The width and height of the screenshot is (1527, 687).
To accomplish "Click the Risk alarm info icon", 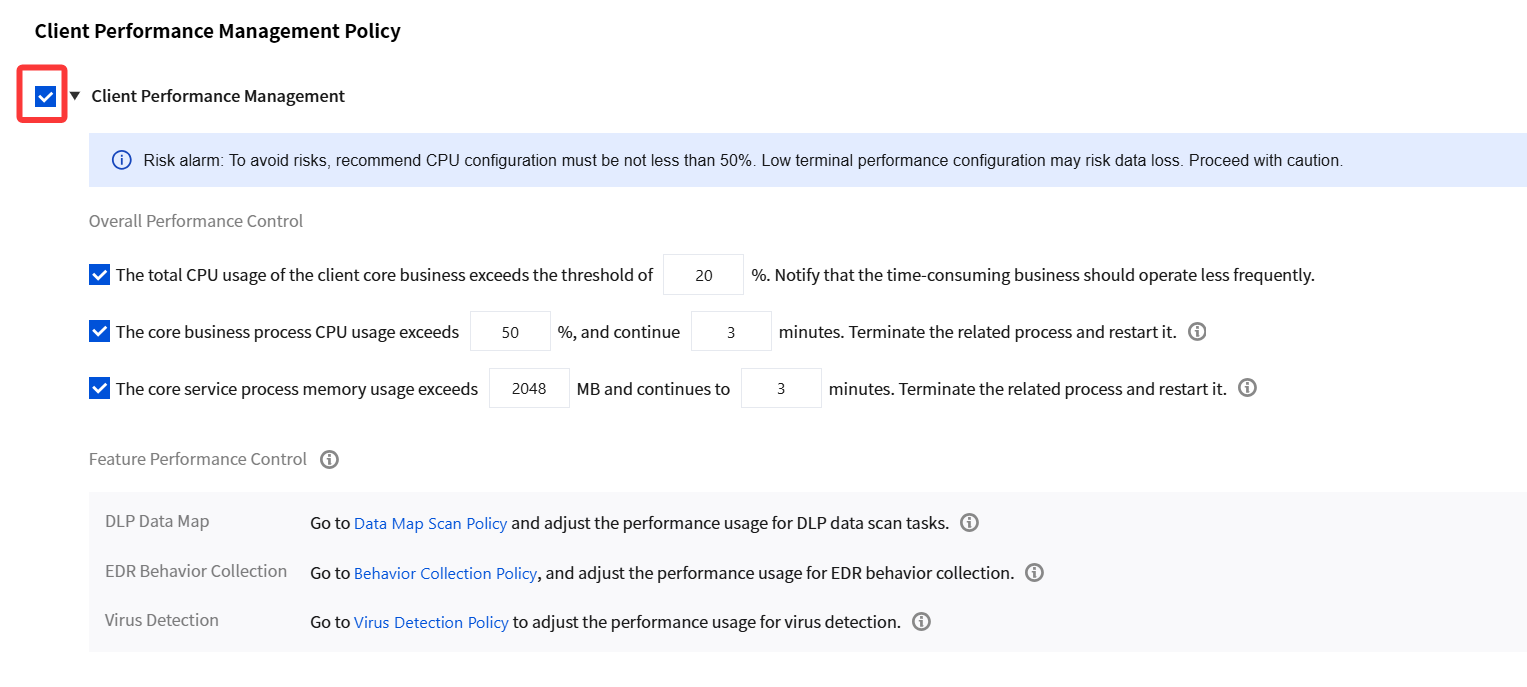I will click(x=122, y=160).
